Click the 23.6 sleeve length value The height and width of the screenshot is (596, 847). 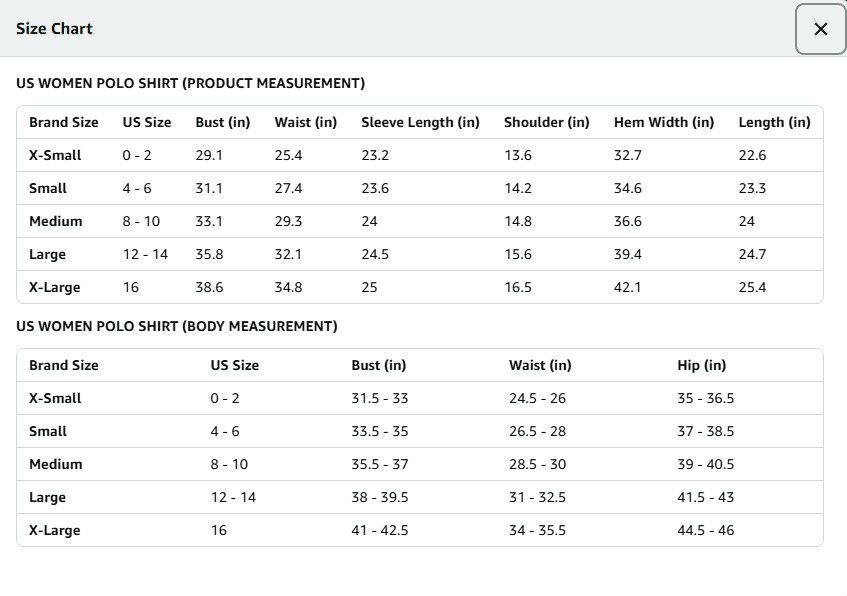click(x=375, y=188)
